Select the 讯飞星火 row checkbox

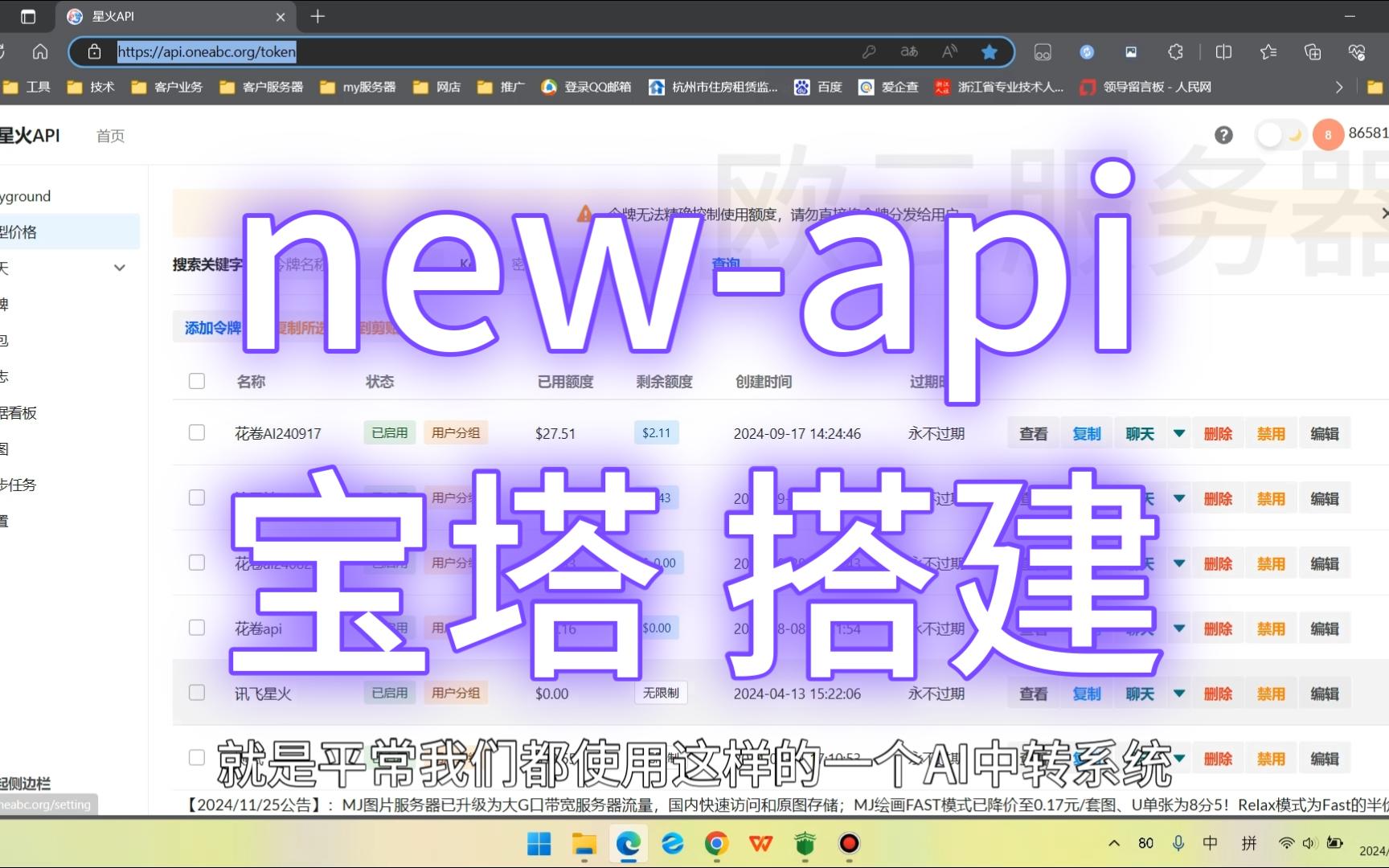(x=197, y=693)
